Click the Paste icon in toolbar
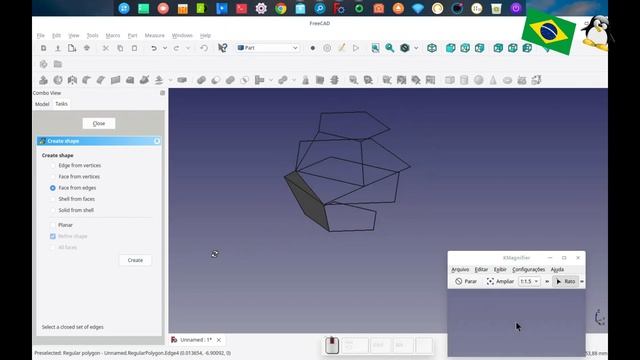Image resolution: width=640 pixels, height=360 pixels. click(x=134, y=48)
